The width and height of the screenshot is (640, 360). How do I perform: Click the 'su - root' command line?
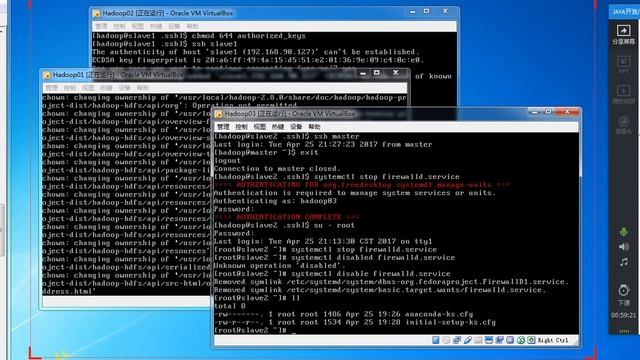pos(284,225)
